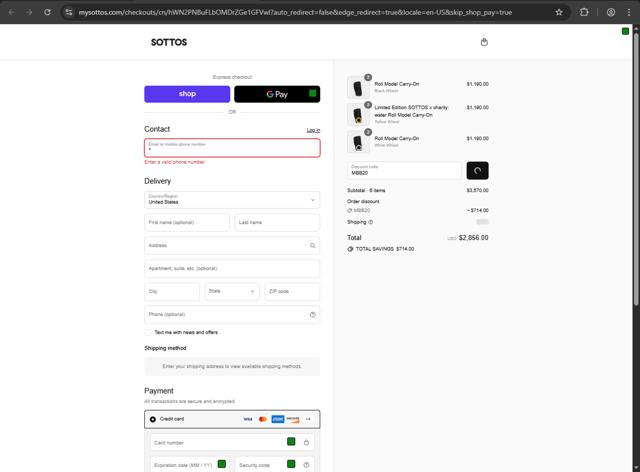Click the 'Enter your shipping address' notice
Viewport: 640px width, 472px height.
pyautogui.click(x=232, y=366)
